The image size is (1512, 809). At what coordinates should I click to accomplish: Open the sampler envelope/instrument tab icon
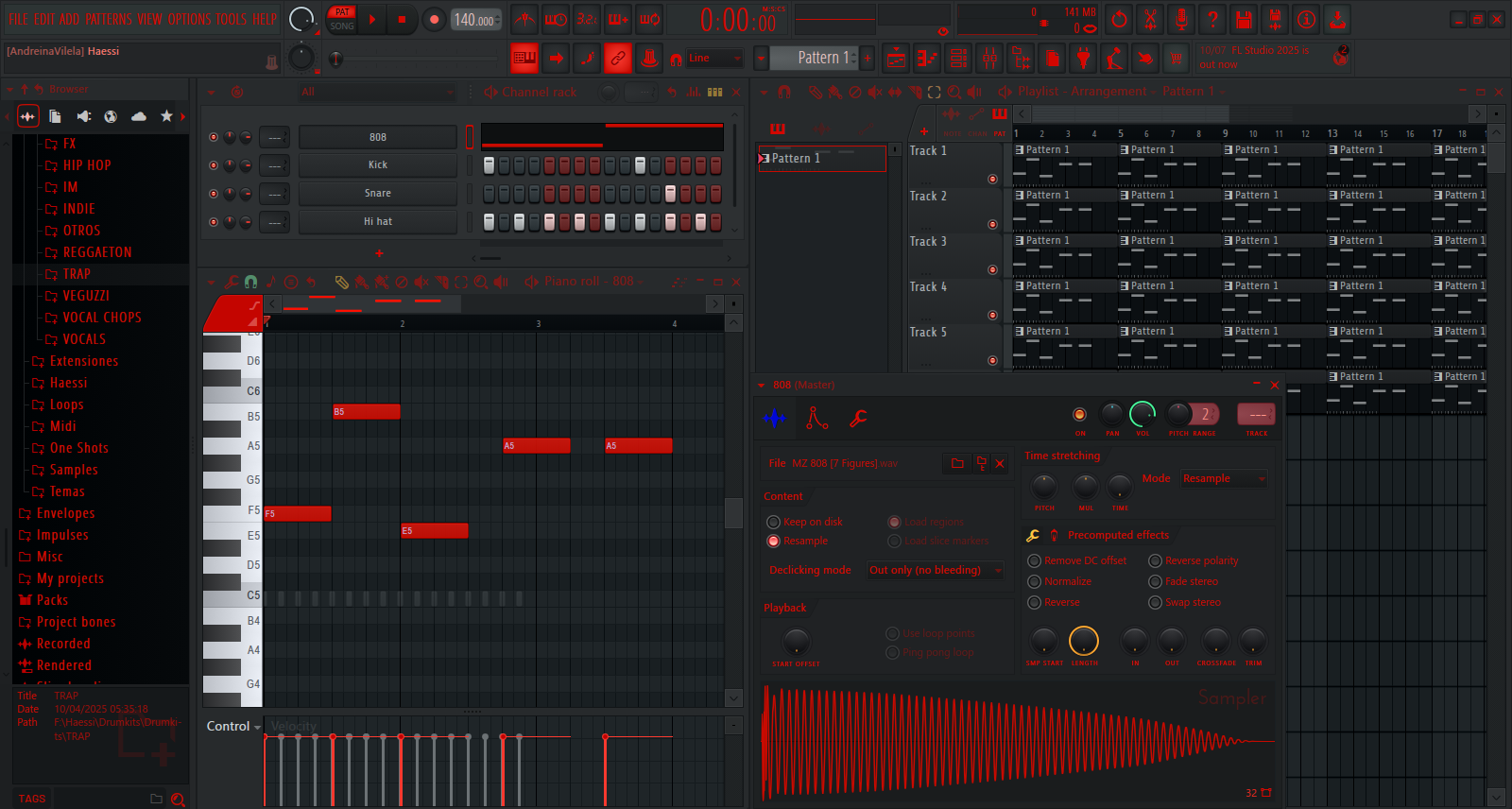pyautogui.click(x=816, y=418)
